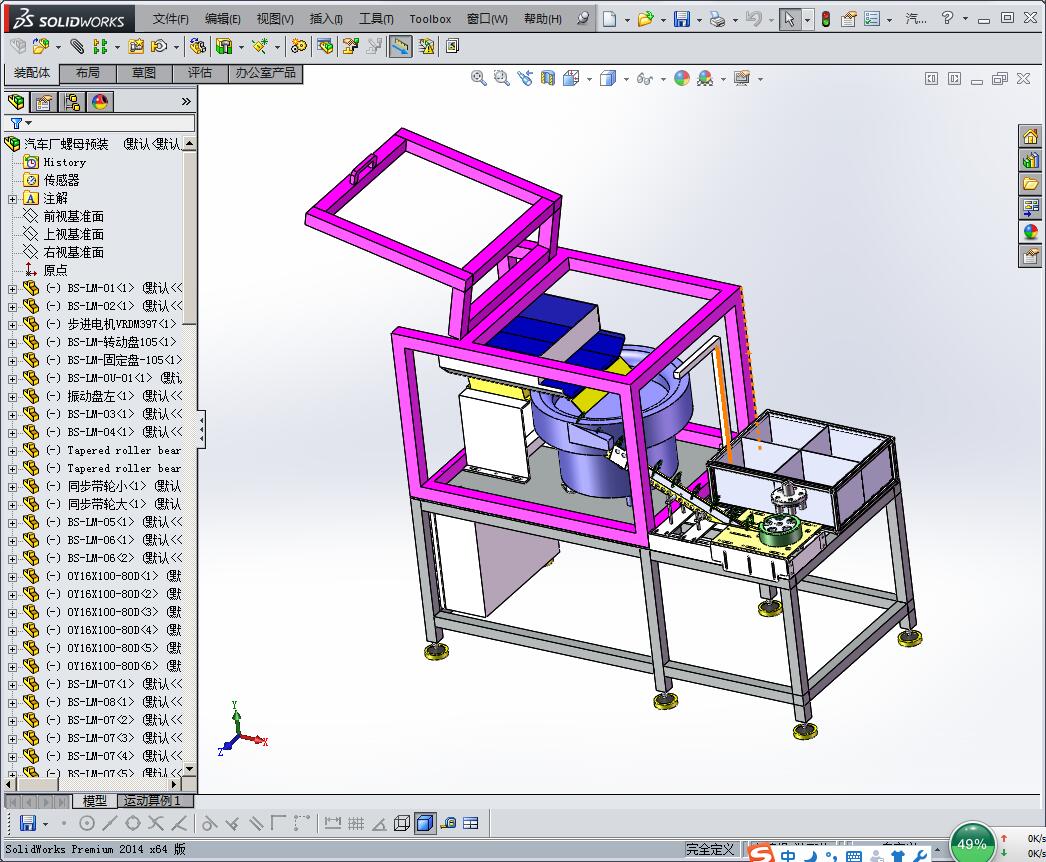Switch to the ConfigurationManager tab icon

(x=72, y=101)
